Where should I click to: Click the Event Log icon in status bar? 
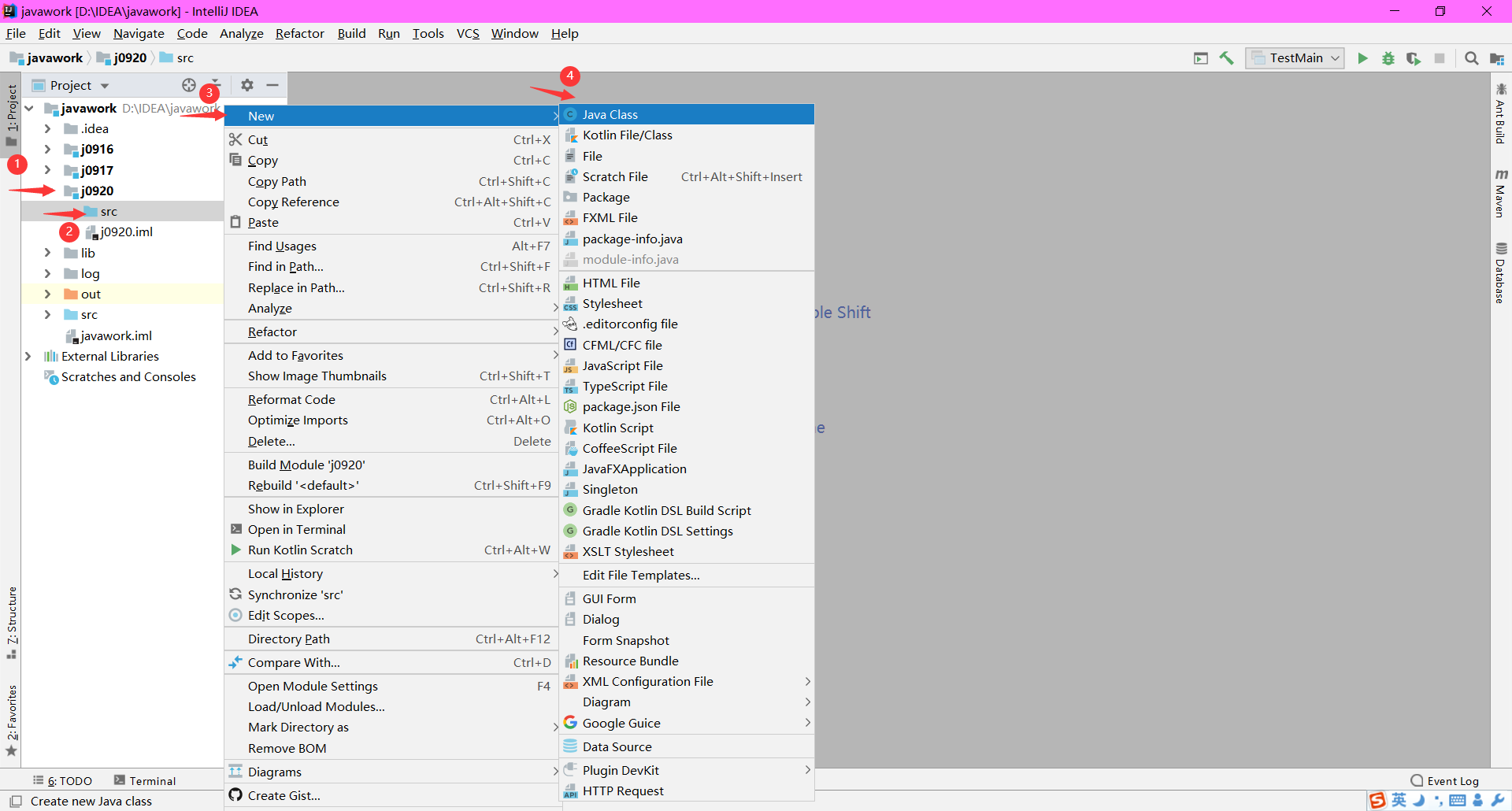[x=1417, y=781]
